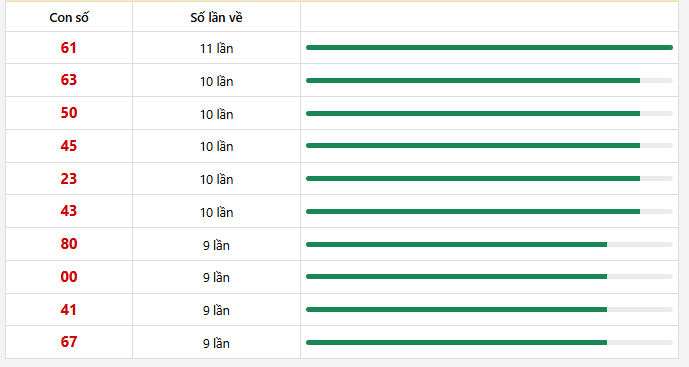
Task: Click the 11 lần count cell
Action: click(x=216, y=48)
